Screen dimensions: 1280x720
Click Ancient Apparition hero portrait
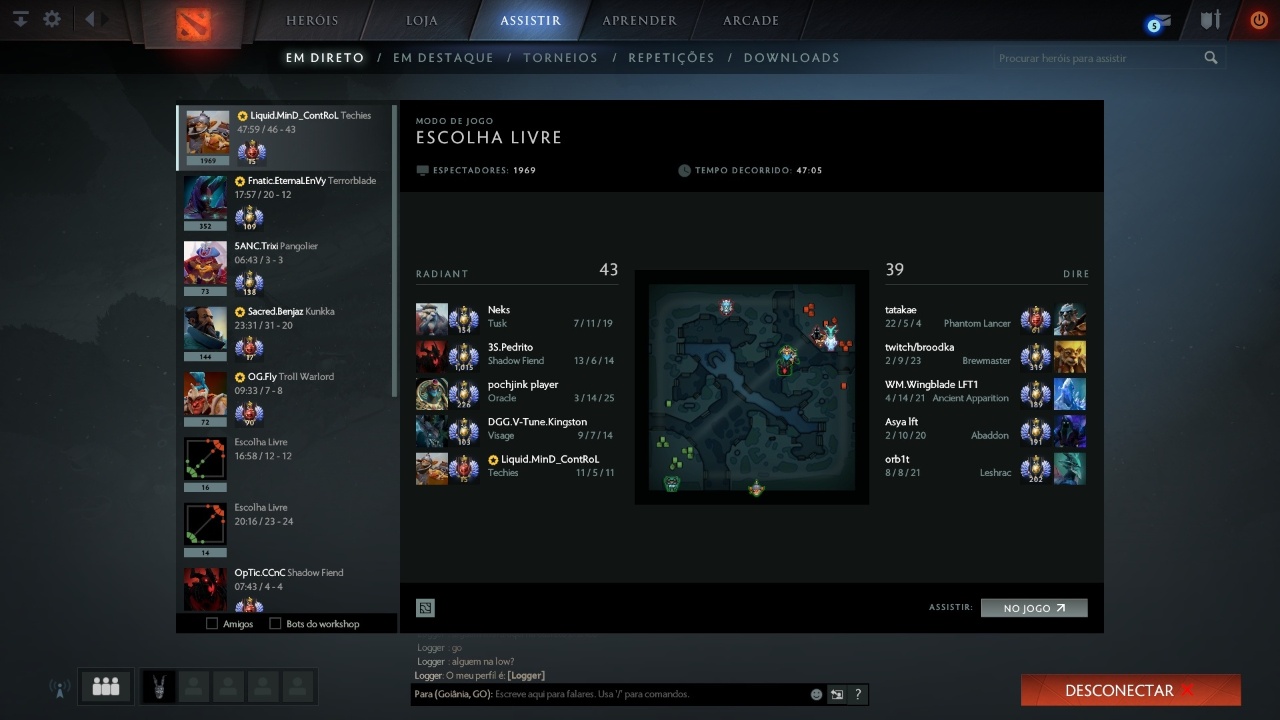[1069, 394]
